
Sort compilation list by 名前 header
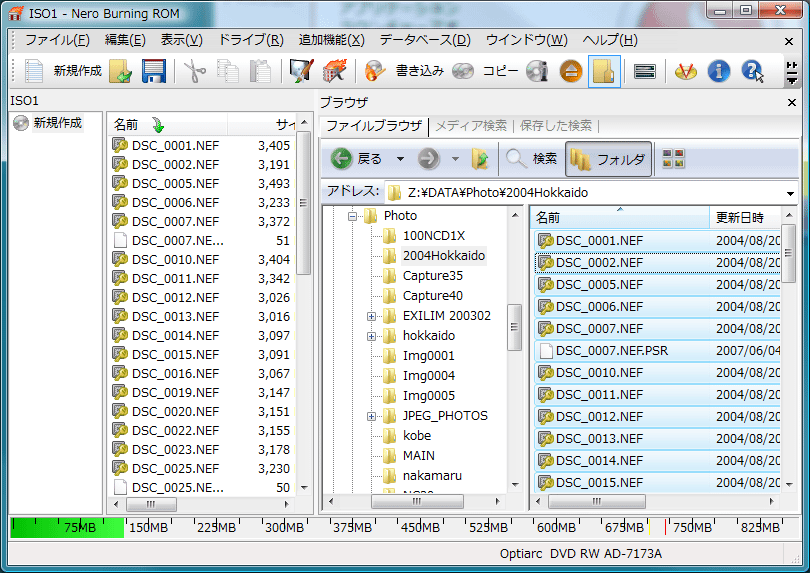pyautogui.click(x=167, y=125)
